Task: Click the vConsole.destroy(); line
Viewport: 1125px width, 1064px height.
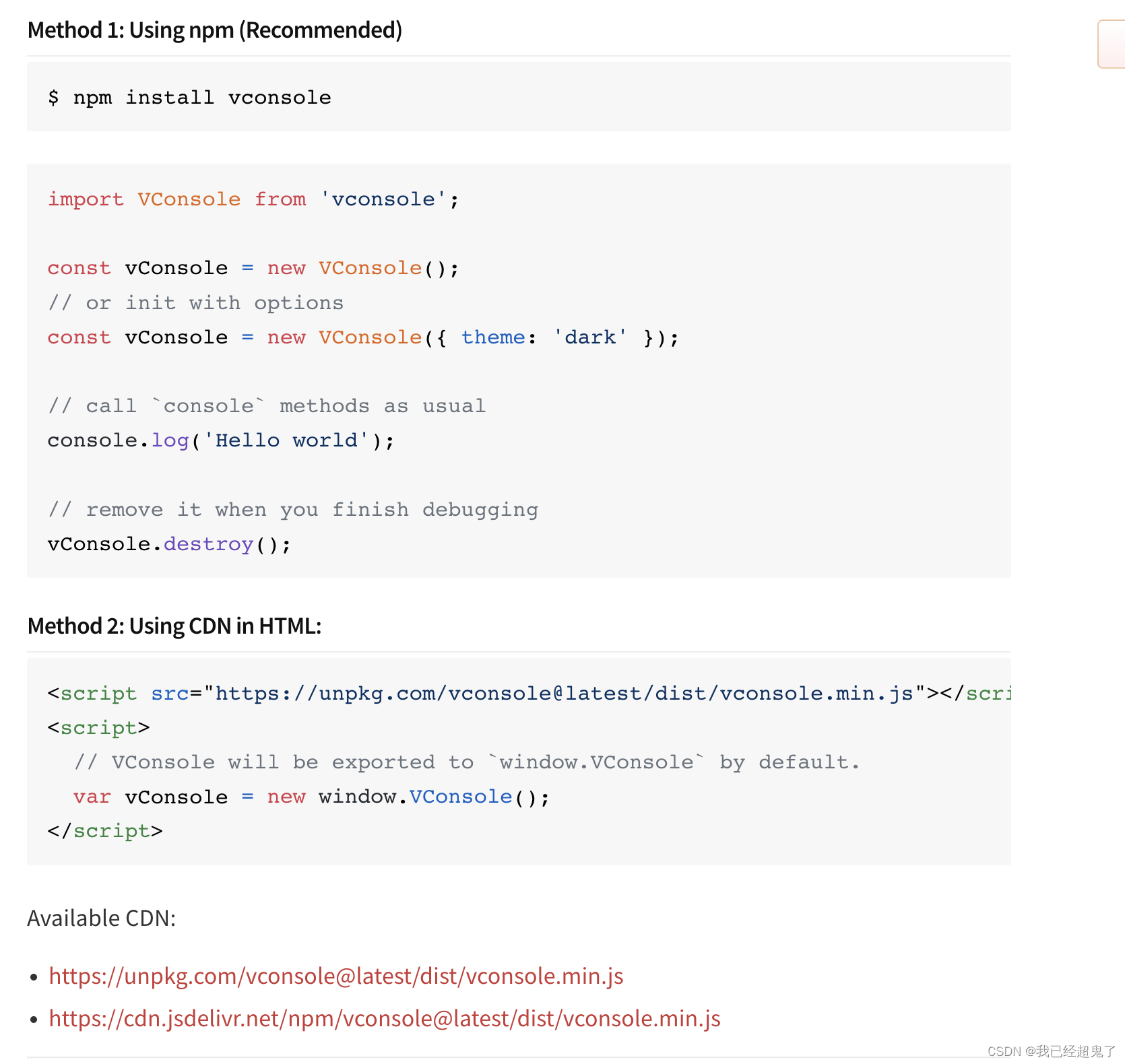Action: tap(169, 544)
